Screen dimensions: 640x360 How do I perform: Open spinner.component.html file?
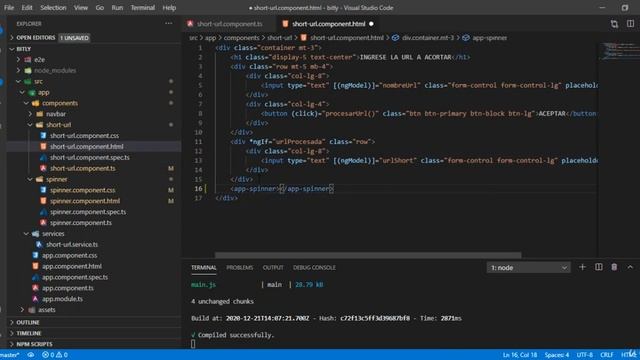click(85, 201)
